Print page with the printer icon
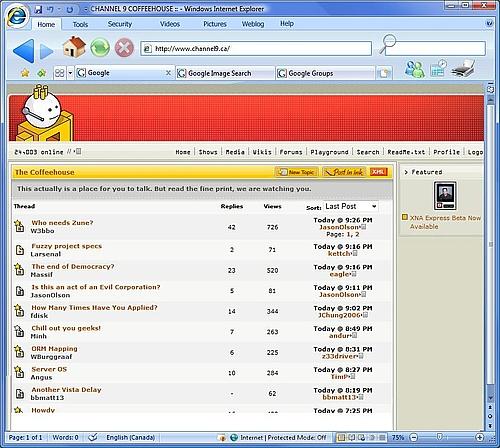Image resolution: width=500 pixels, height=448 pixels. point(463,68)
